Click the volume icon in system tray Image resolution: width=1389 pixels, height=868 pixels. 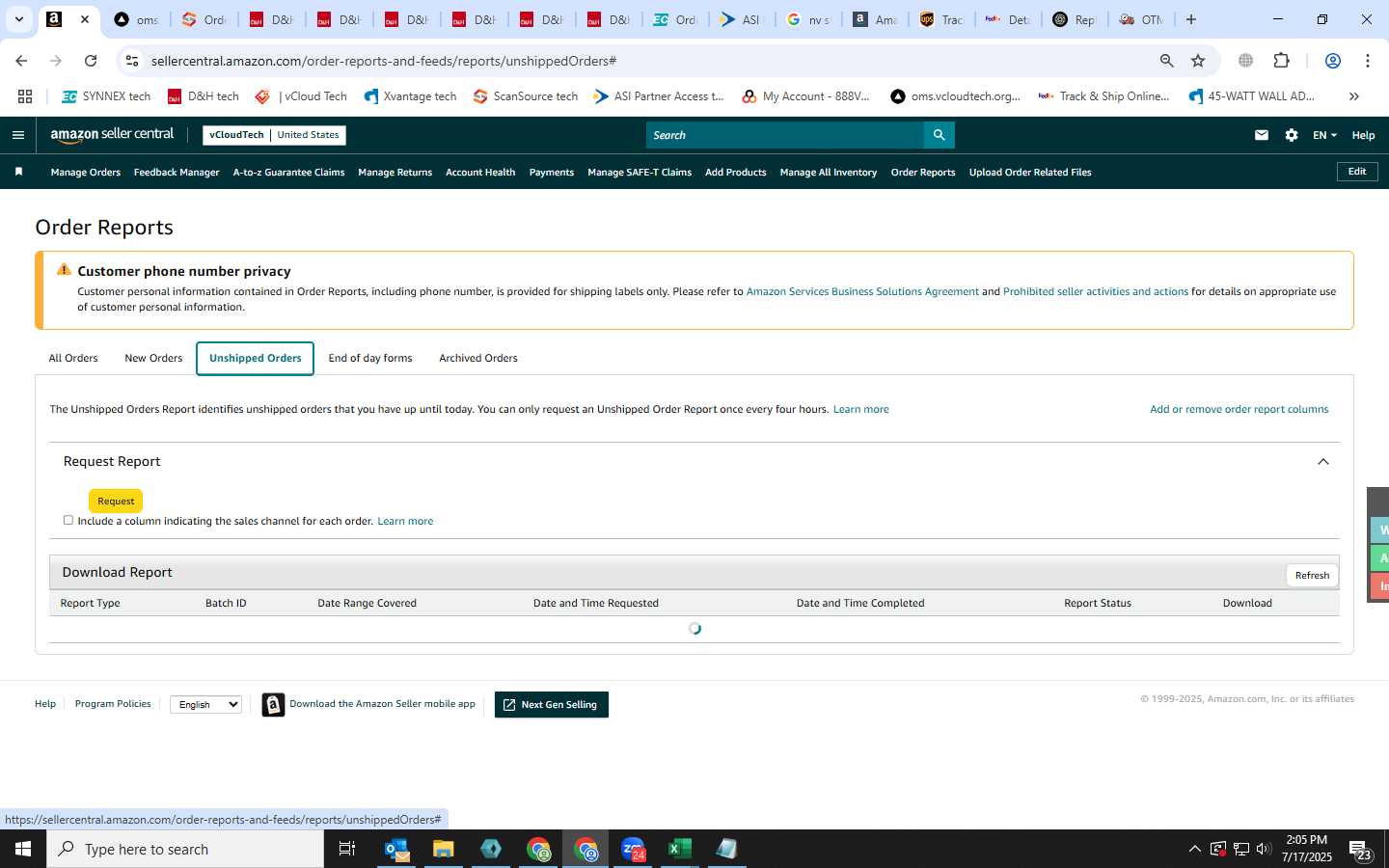[1263, 850]
